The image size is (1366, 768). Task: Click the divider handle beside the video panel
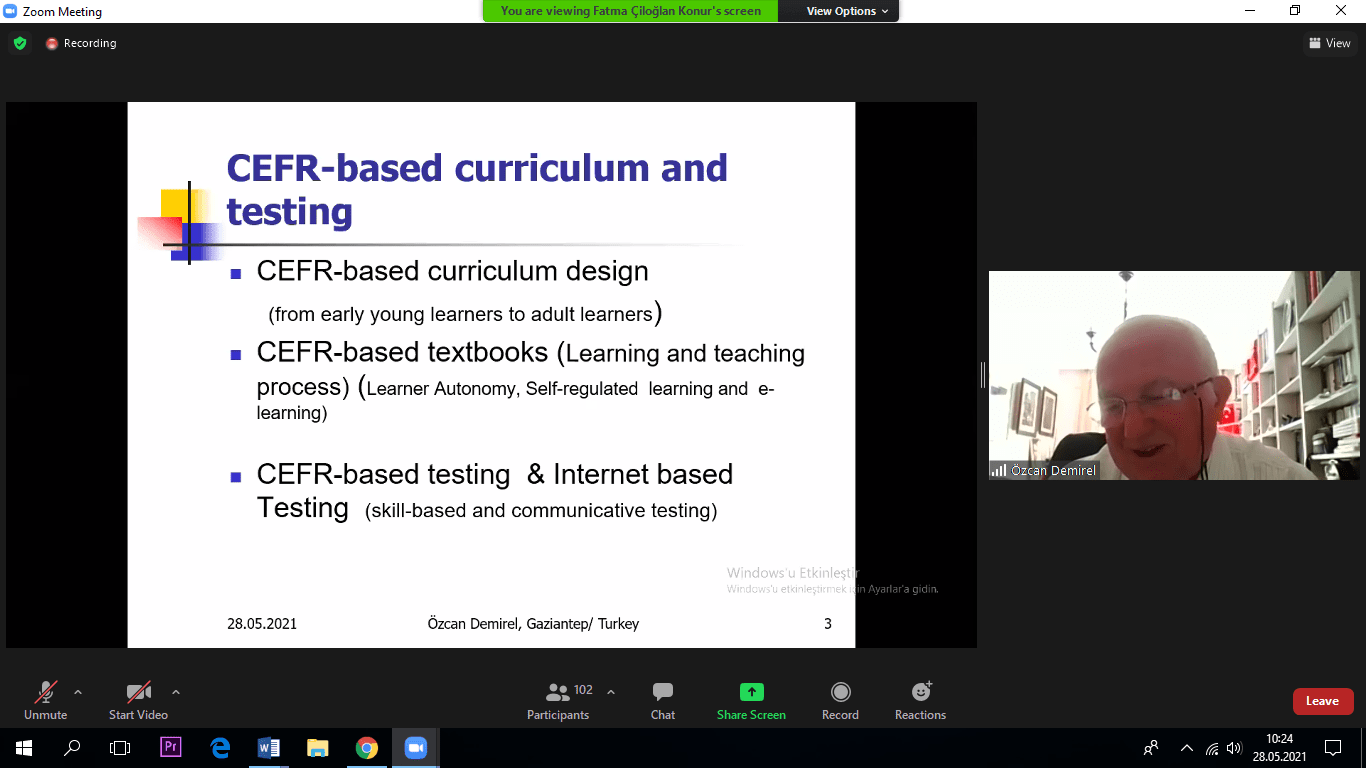983,375
